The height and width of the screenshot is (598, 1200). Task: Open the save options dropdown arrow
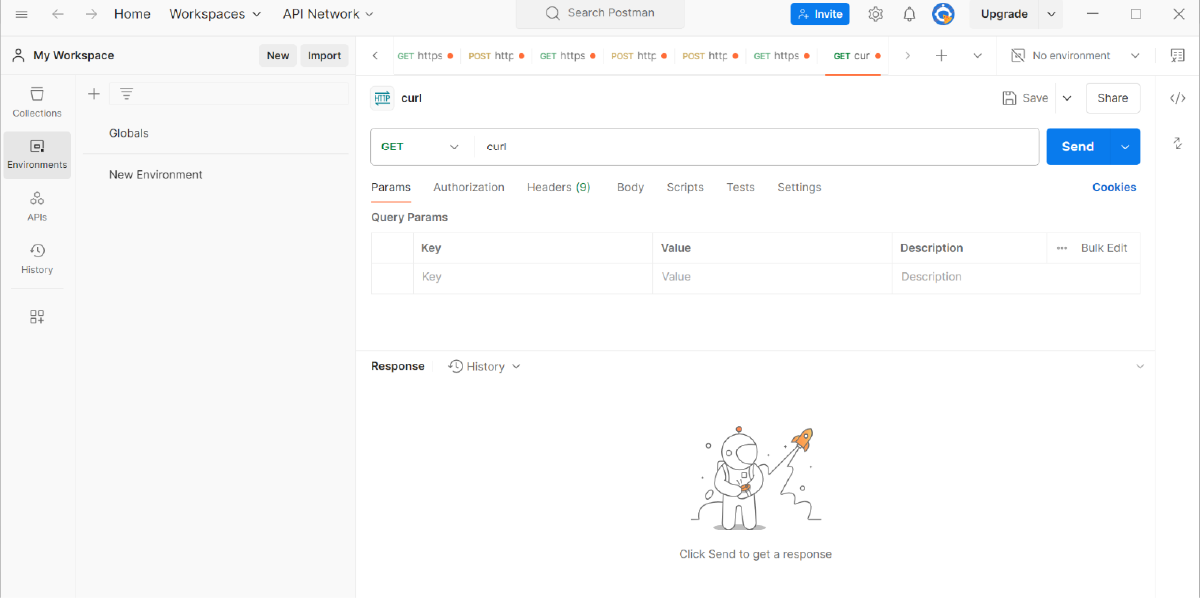(1067, 98)
